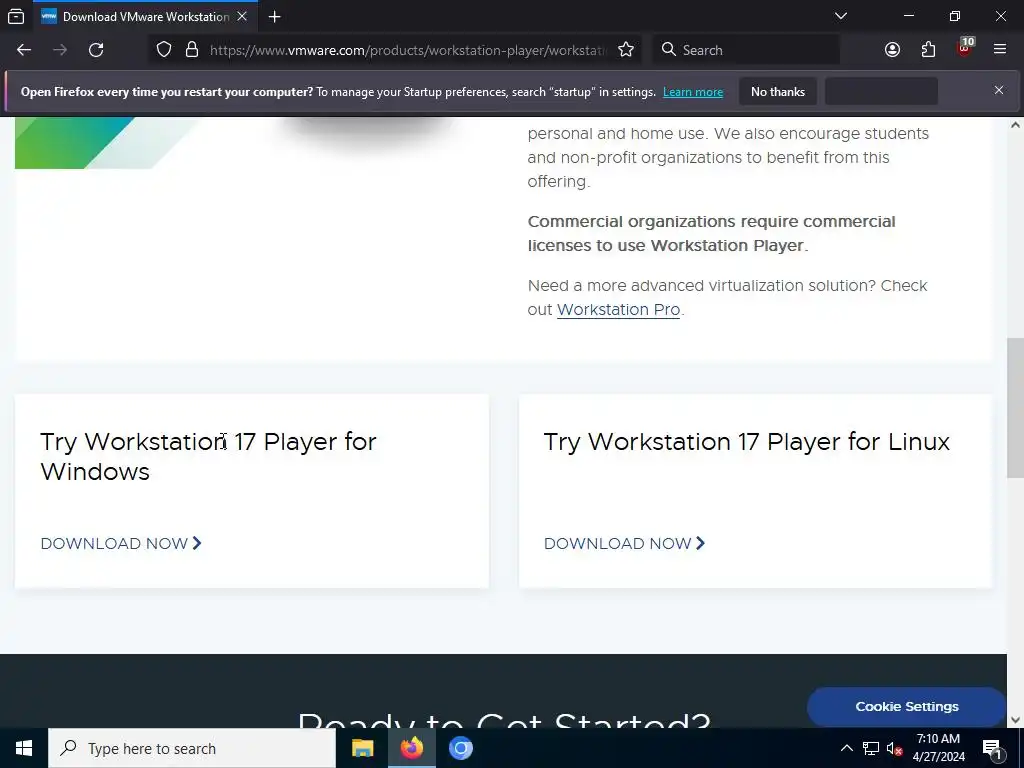Bookmark this page with the star icon
Viewport: 1024px width, 768px height.
[626, 50]
